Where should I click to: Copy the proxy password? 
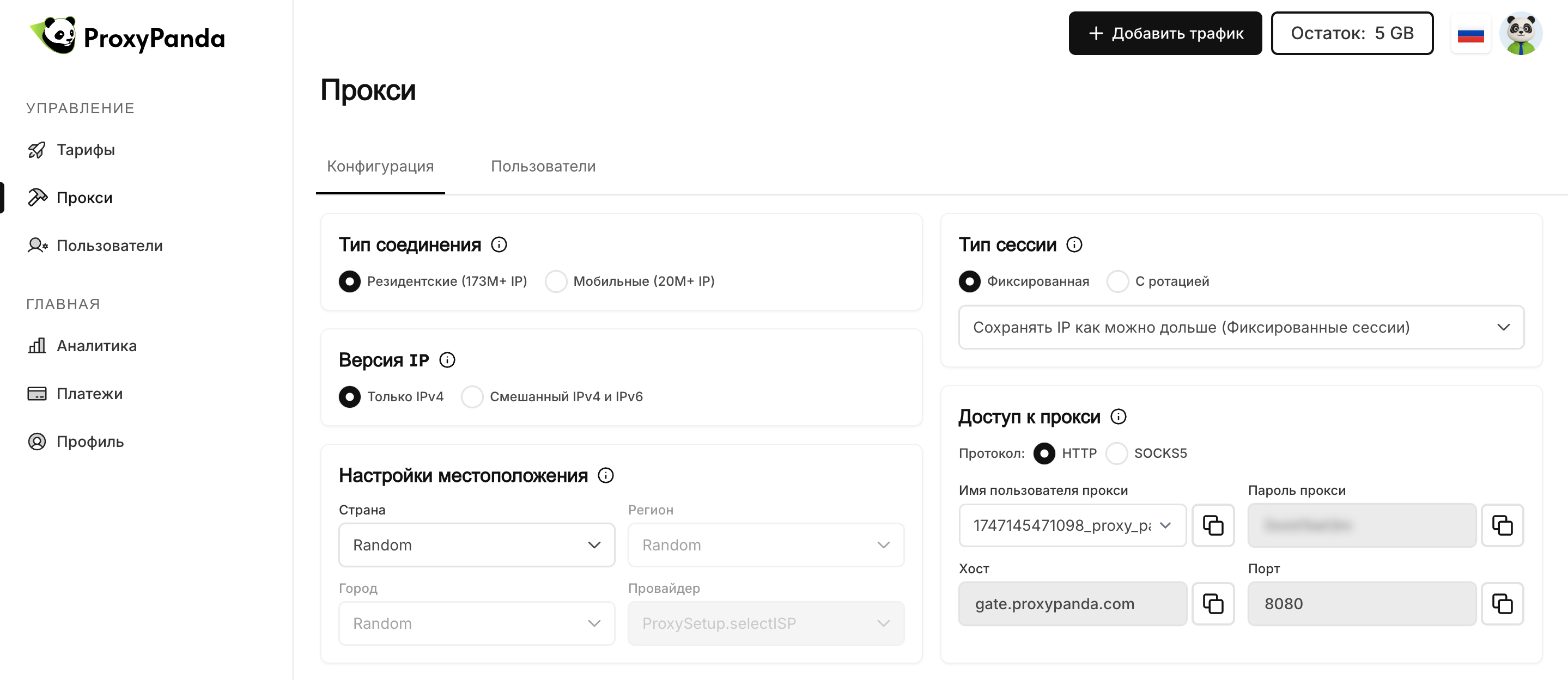(1502, 525)
